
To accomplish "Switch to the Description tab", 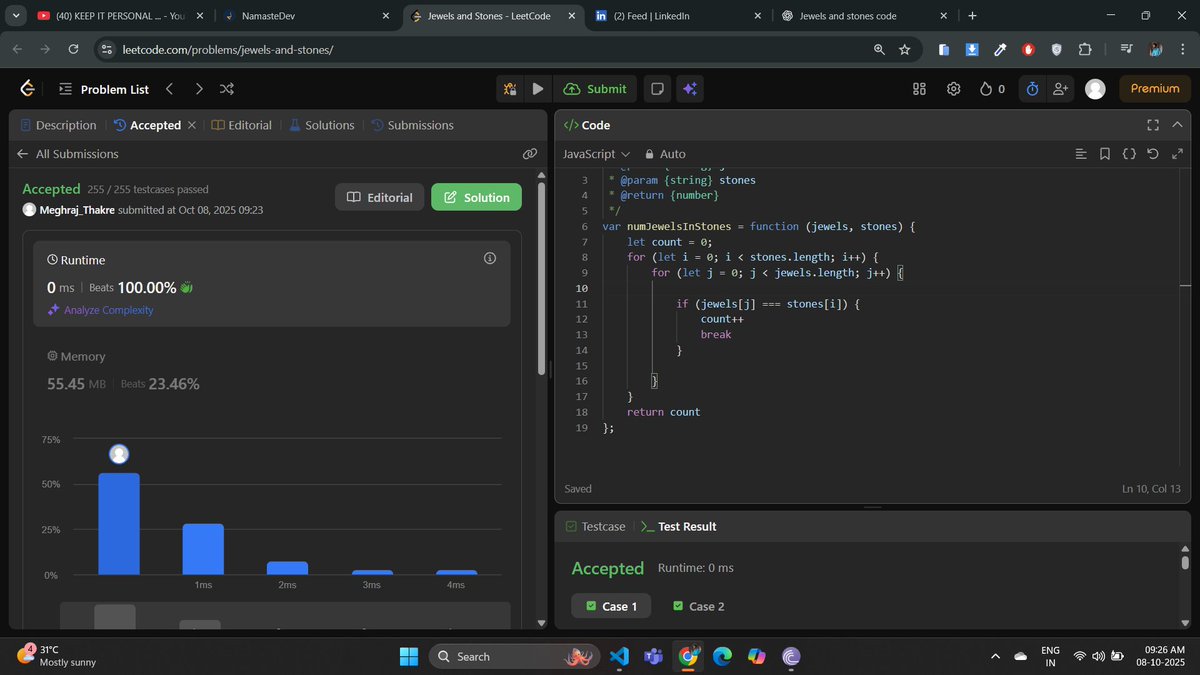I will click(x=58, y=125).
